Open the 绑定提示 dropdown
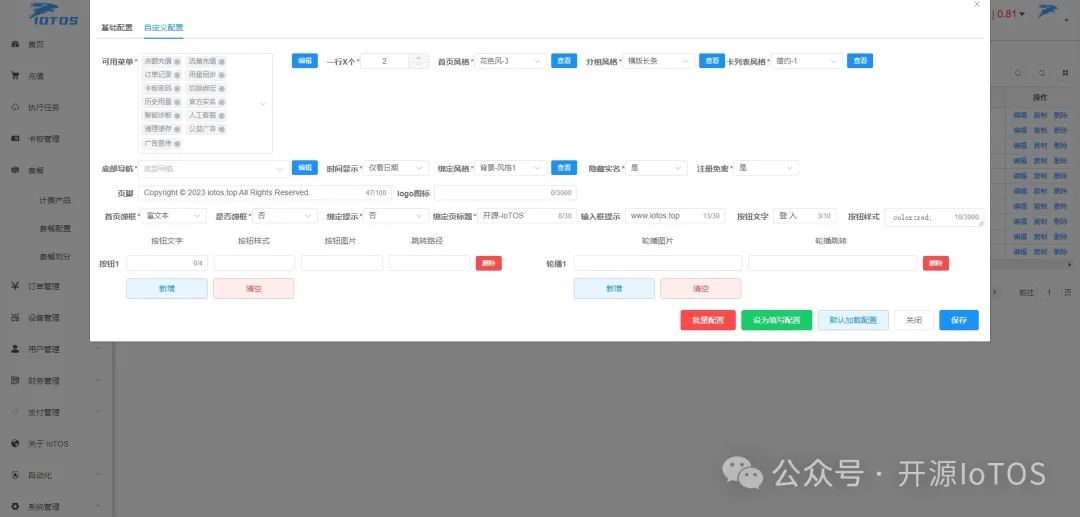Viewport: 1080px width, 517px height. point(395,216)
